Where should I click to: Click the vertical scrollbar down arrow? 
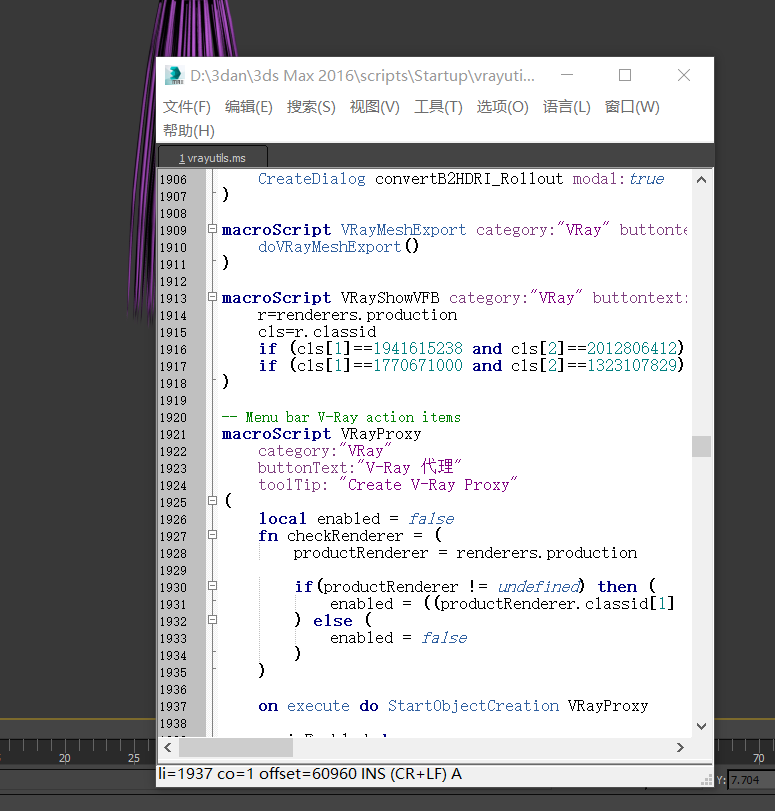pos(702,726)
